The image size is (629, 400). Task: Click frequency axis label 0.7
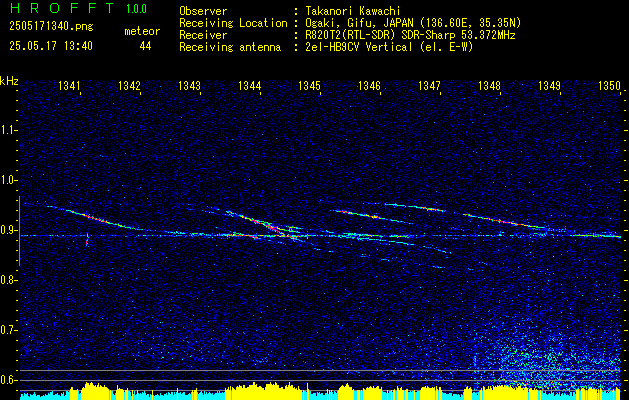tap(8, 330)
